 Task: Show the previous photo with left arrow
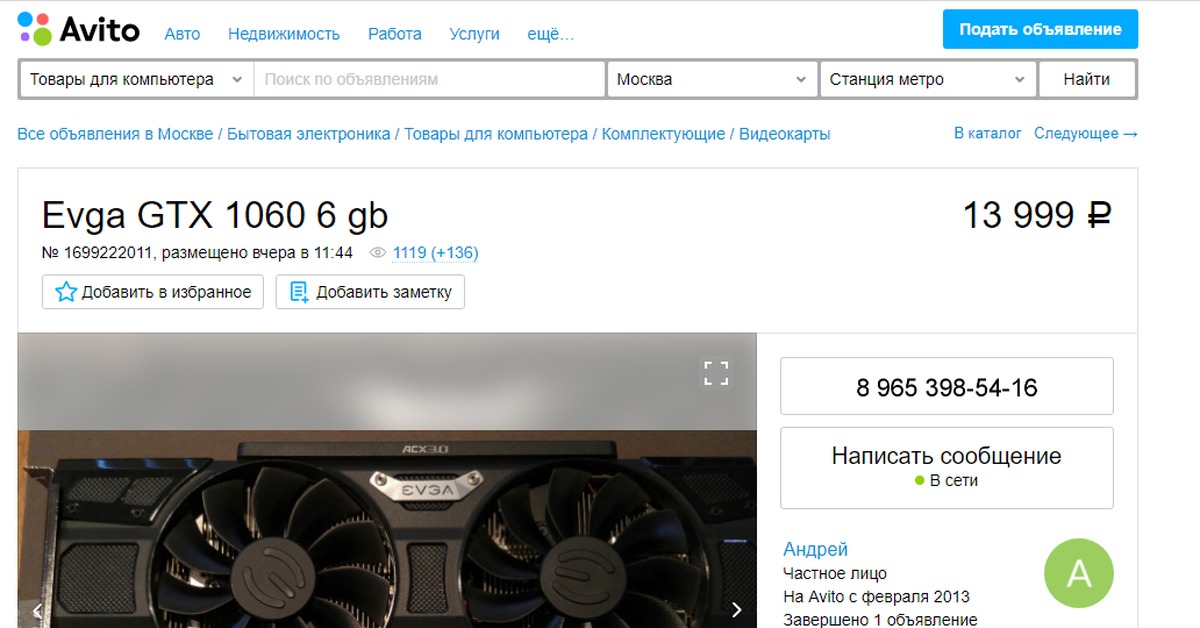click(x=38, y=610)
